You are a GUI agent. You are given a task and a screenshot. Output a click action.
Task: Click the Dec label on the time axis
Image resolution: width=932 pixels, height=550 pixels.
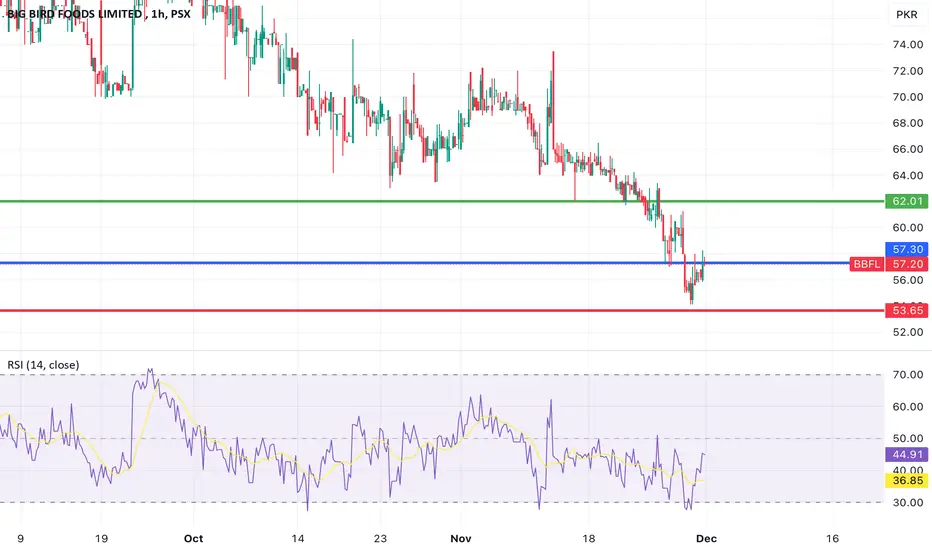[x=706, y=539]
